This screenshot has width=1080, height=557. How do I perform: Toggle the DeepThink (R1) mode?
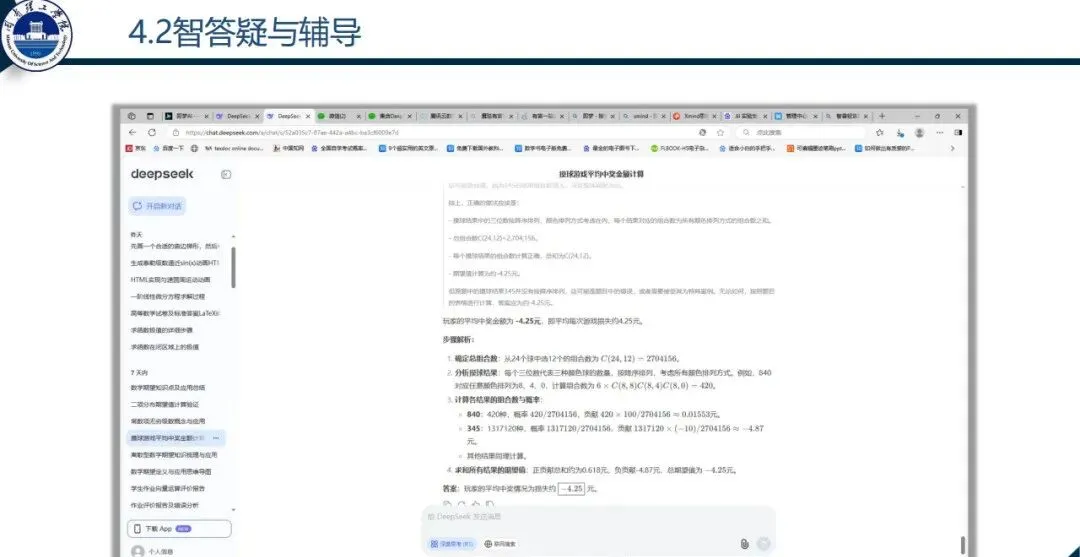pyautogui.click(x=452, y=544)
